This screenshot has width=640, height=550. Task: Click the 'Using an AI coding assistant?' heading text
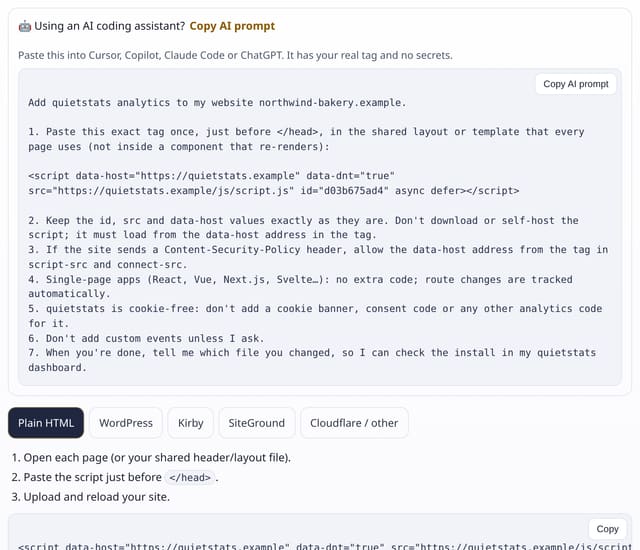pos(109,26)
